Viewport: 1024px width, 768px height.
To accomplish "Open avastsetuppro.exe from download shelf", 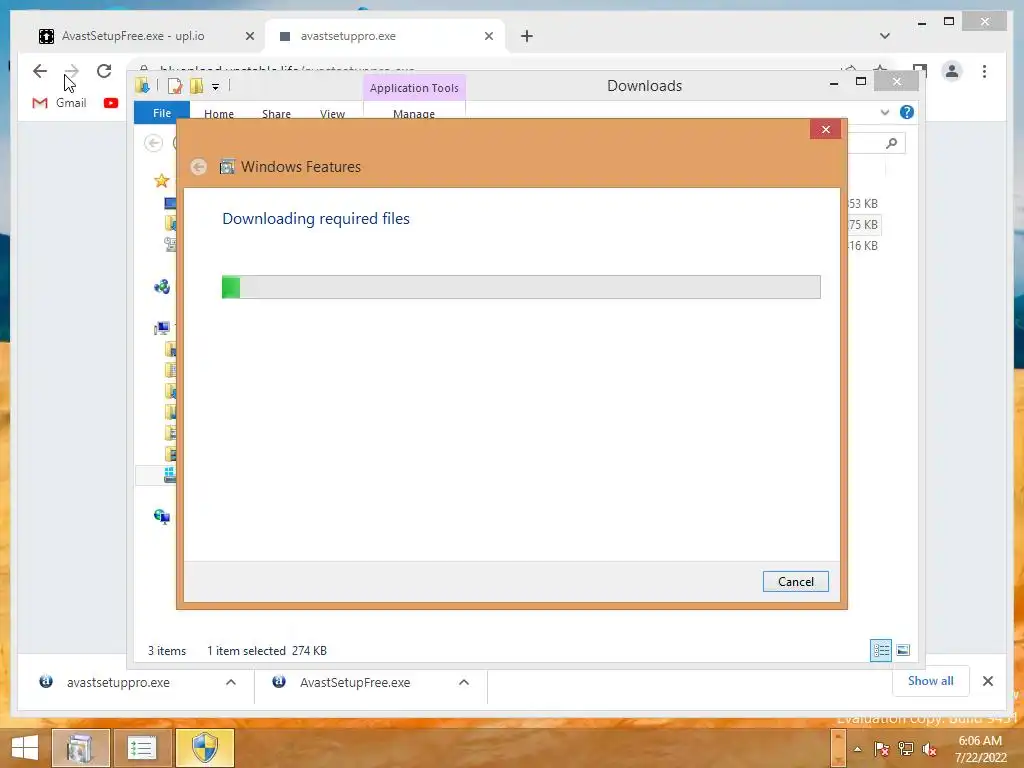I will pos(118,682).
